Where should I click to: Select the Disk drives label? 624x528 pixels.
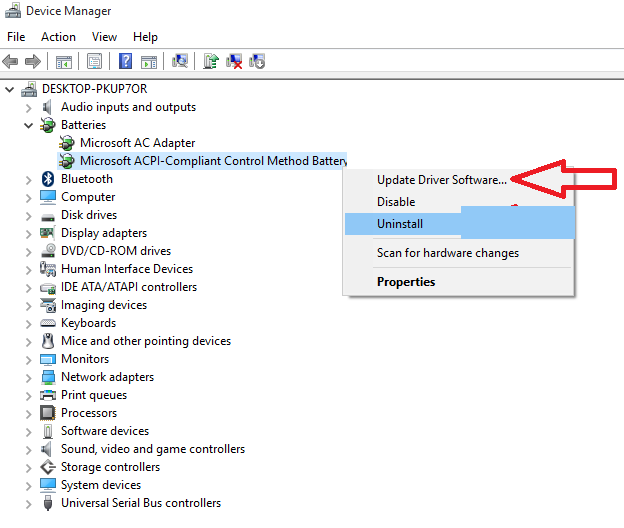[x=89, y=215]
